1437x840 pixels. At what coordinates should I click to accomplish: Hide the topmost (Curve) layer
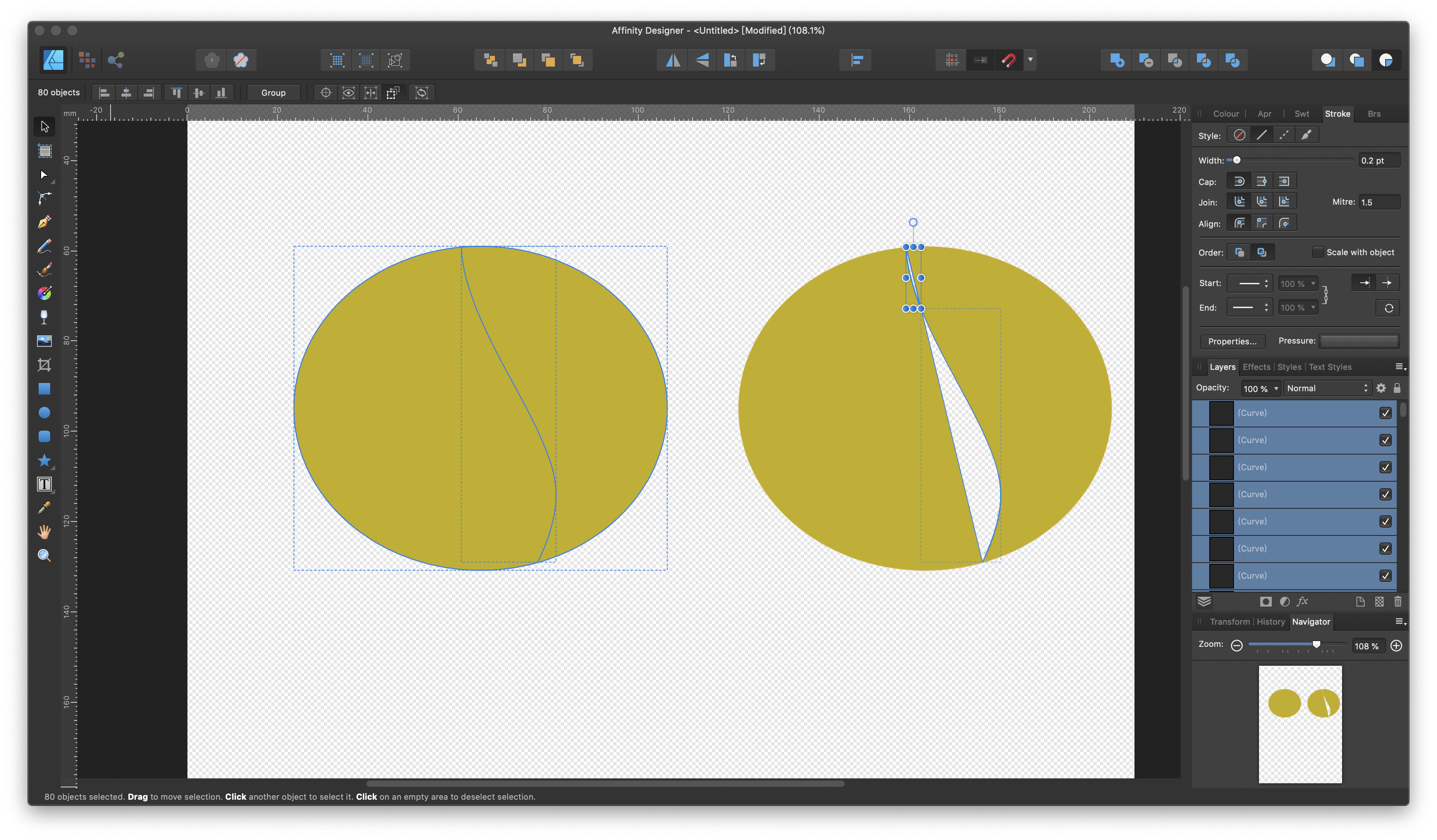pyautogui.click(x=1386, y=413)
